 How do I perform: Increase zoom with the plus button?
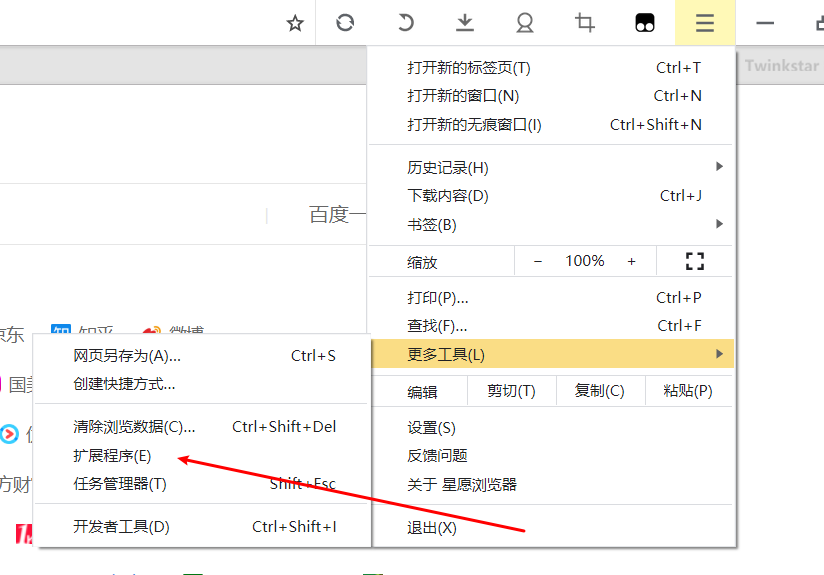pyautogui.click(x=631, y=261)
